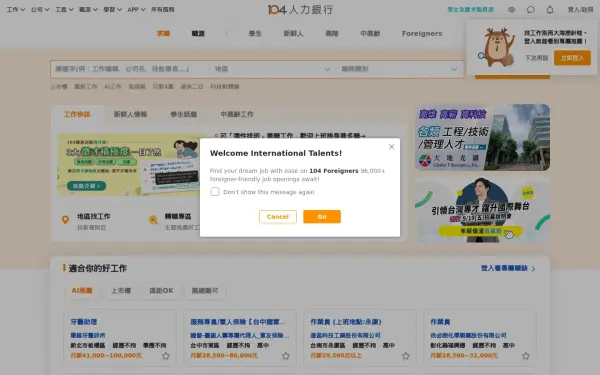600x375 pixels.
Task: Click the 轉職專區 magnifier icon
Action: click(x=153, y=220)
